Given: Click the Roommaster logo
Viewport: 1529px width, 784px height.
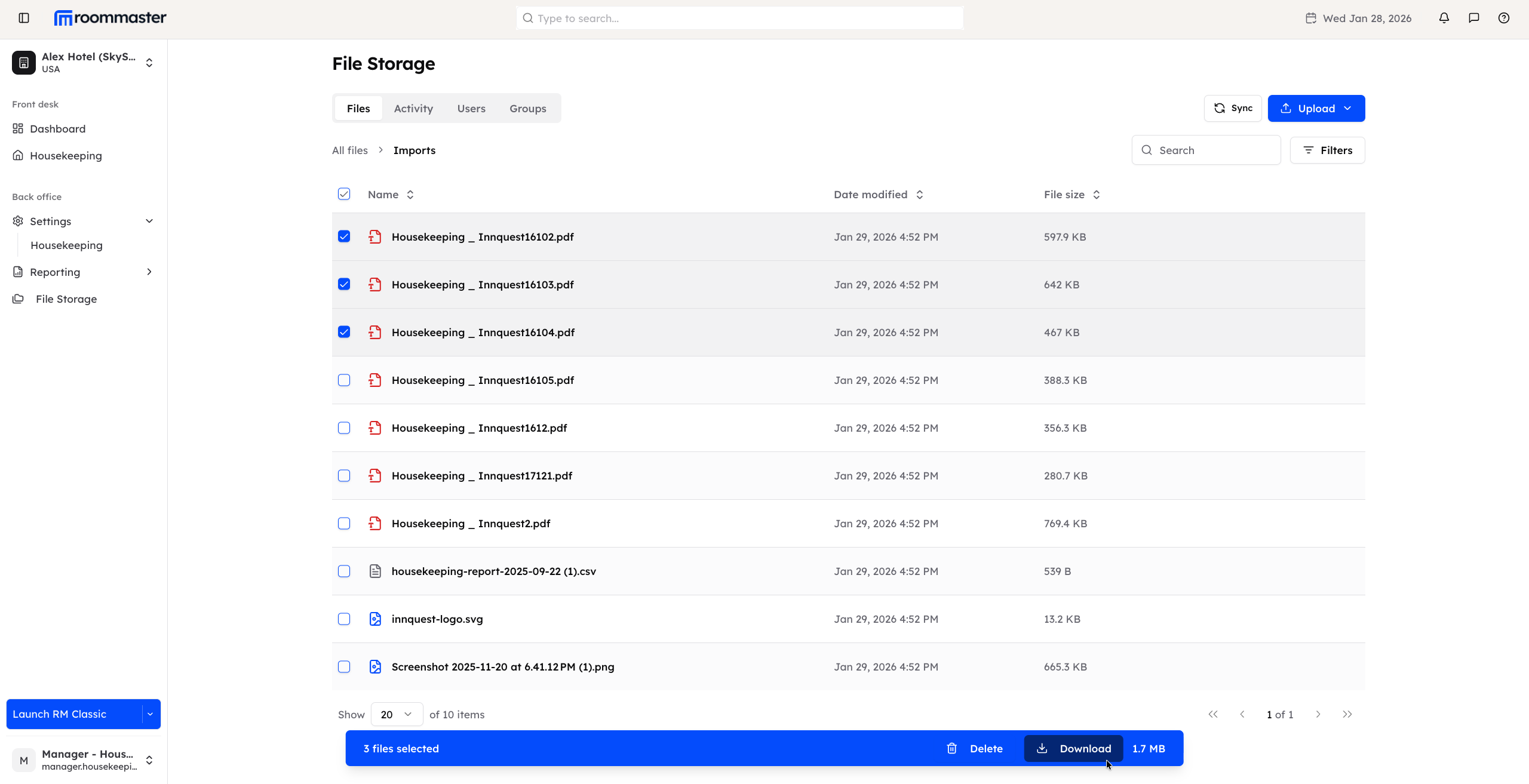Looking at the screenshot, I should click(109, 17).
